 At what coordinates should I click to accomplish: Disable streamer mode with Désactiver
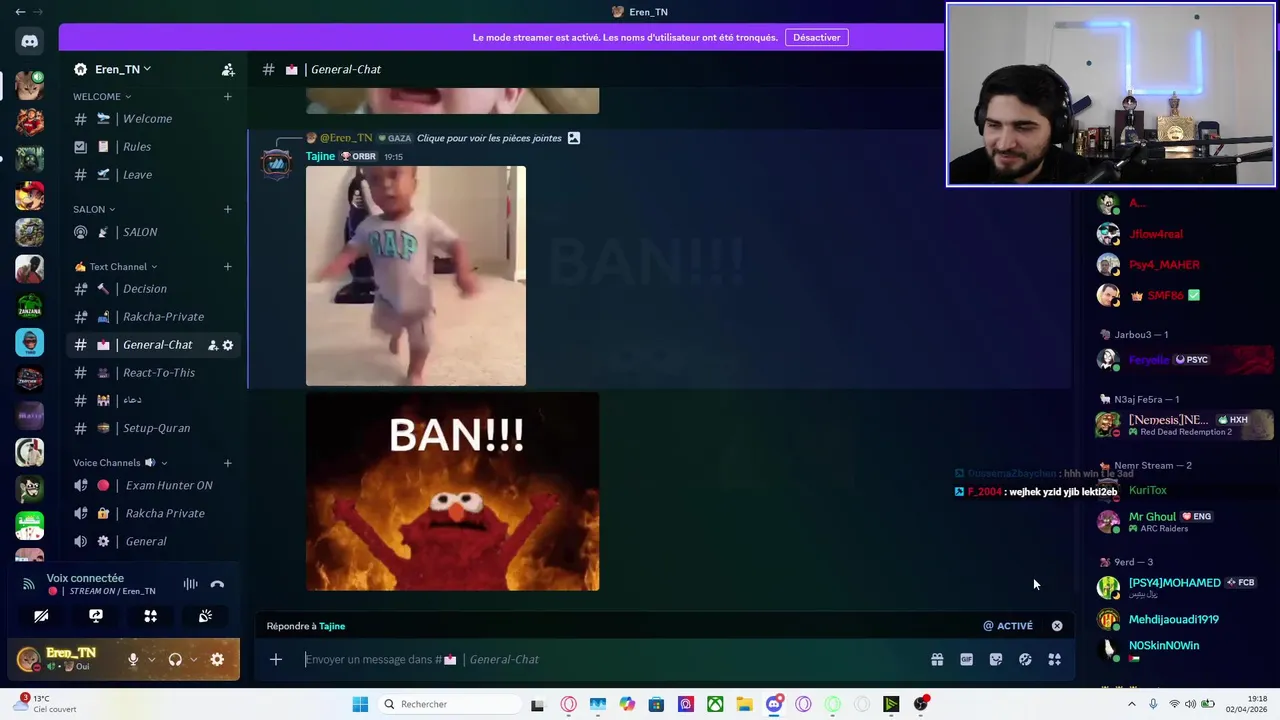[x=817, y=37]
